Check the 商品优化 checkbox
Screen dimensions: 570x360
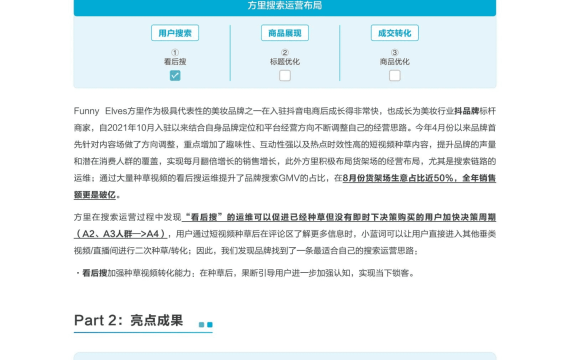pyautogui.click(x=395, y=75)
